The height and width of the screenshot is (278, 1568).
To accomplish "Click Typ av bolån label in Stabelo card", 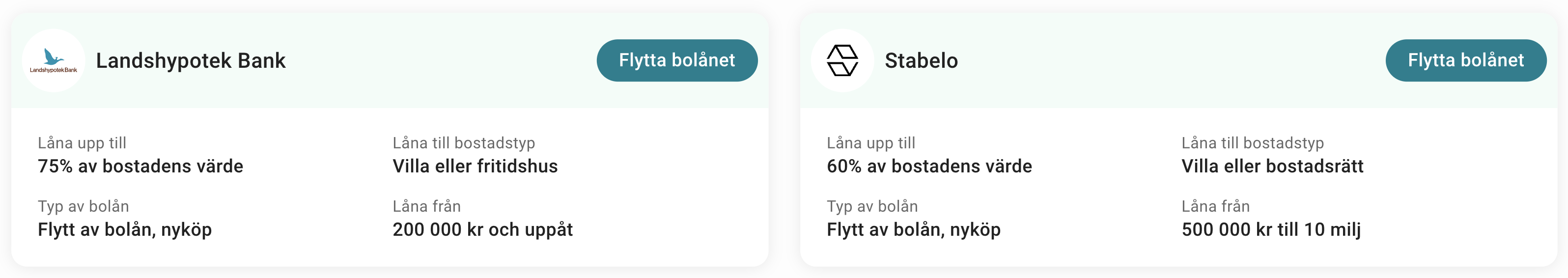I will point(871,206).
